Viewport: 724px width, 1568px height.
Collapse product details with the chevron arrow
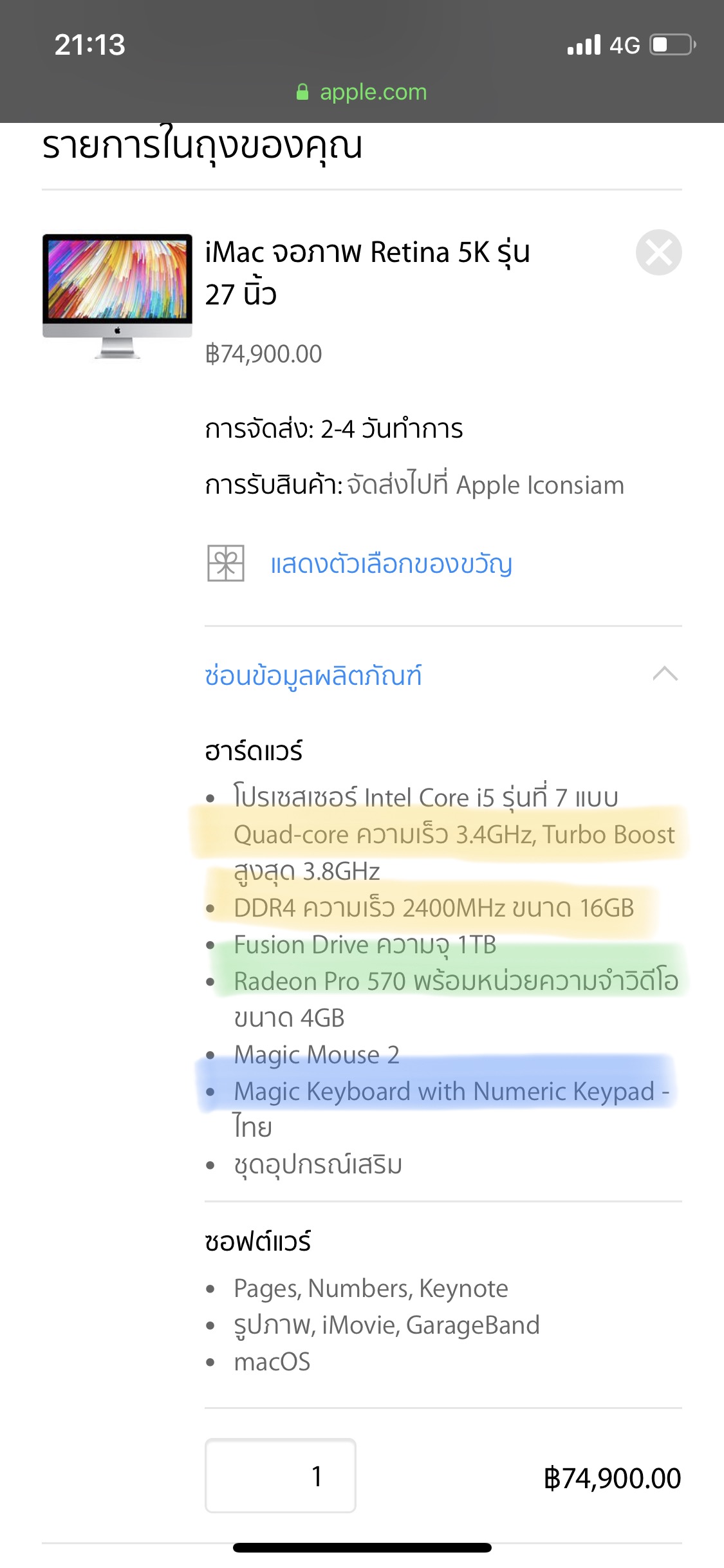pyautogui.click(x=665, y=674)
